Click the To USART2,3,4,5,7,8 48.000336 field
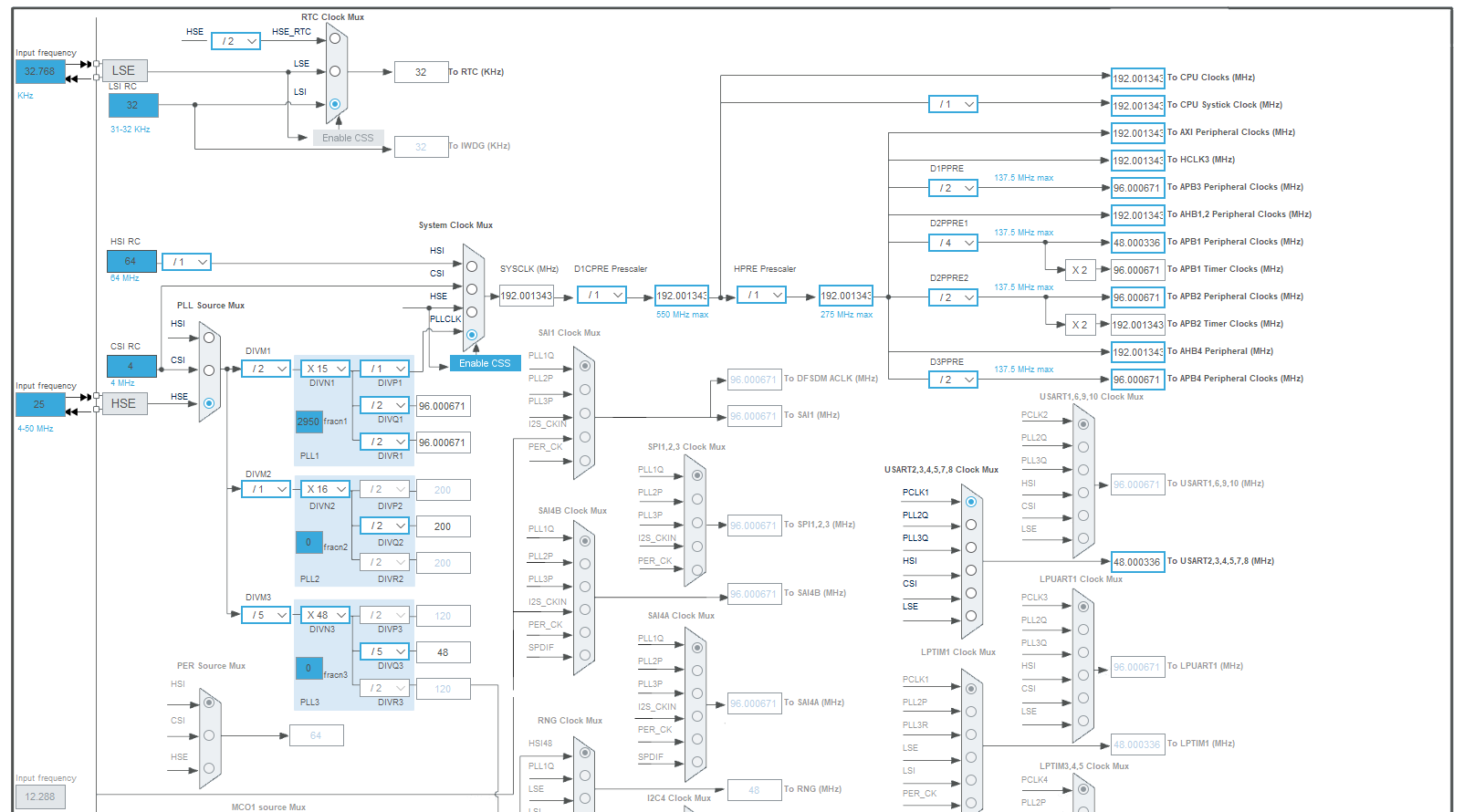The image size is (1464, 812). pyautogui.click(x=1137, y=562)
